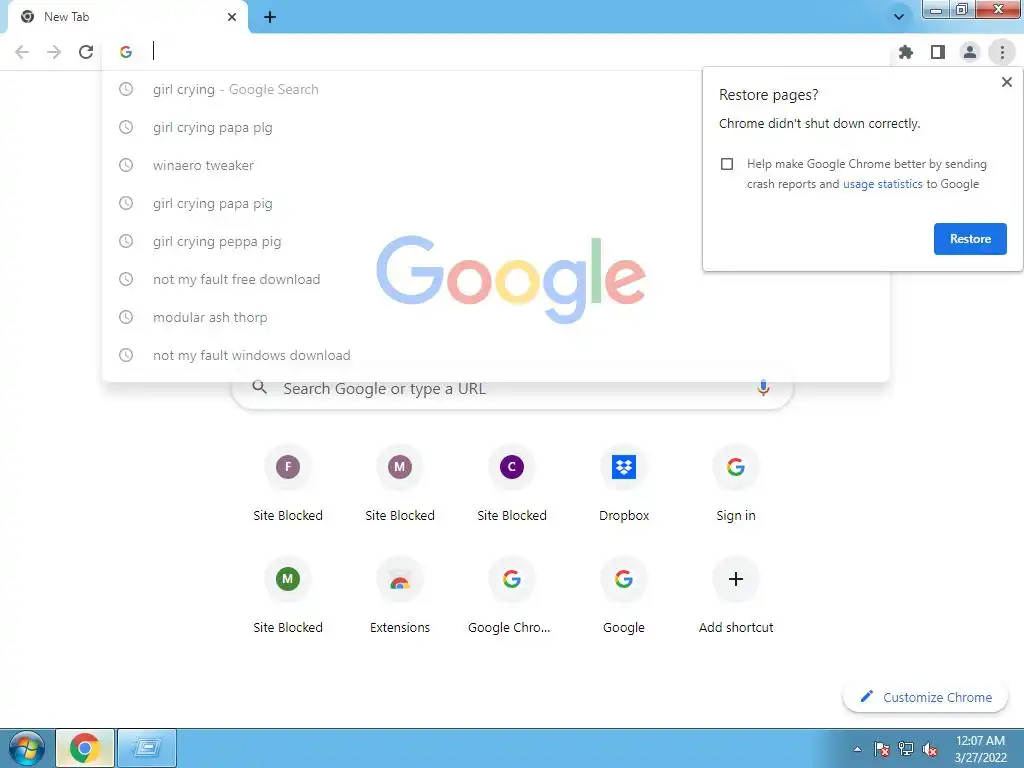Open Site Blocked shortcut with green M

pos(288,595)
